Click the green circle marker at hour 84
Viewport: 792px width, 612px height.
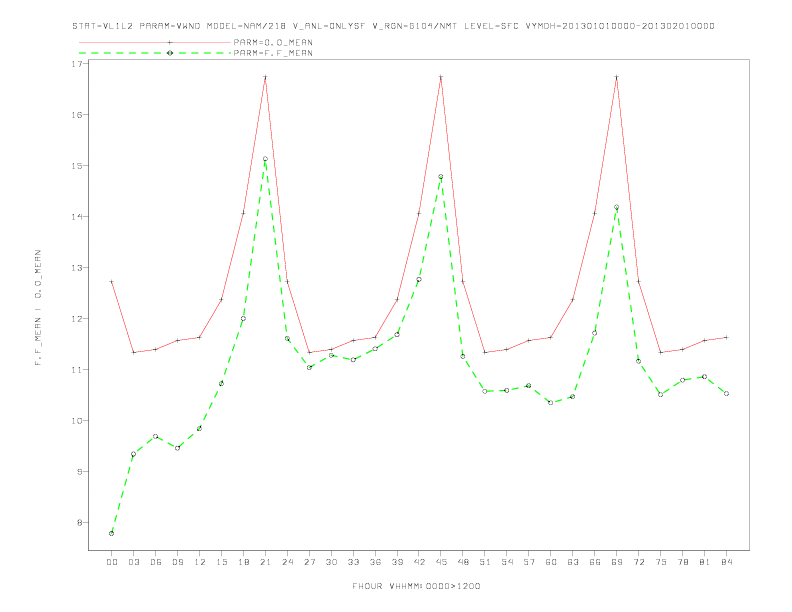727,393
